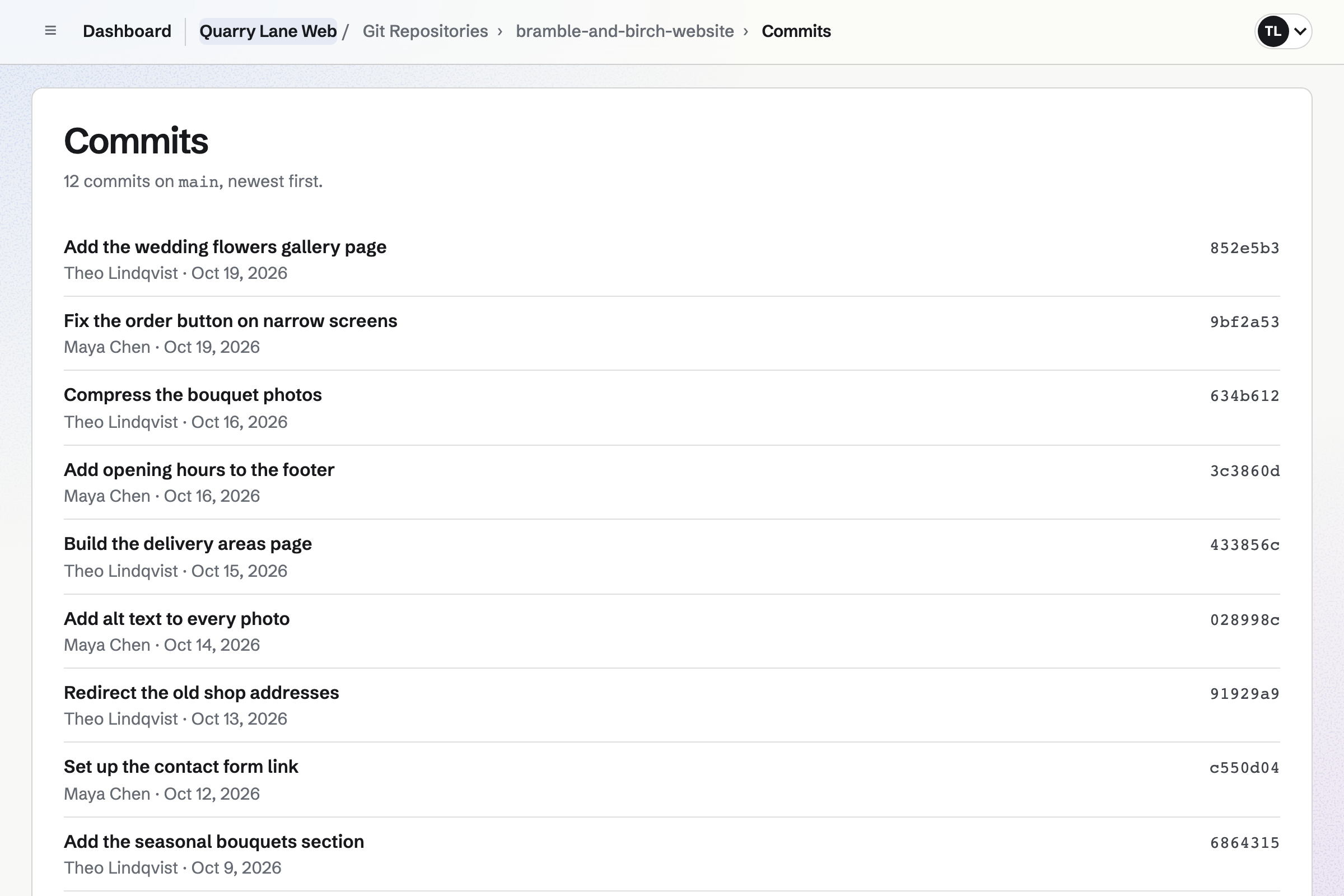Click 'Maya Chen · Oct 19, 2026' author line
1344x896 pixels.
162,347
